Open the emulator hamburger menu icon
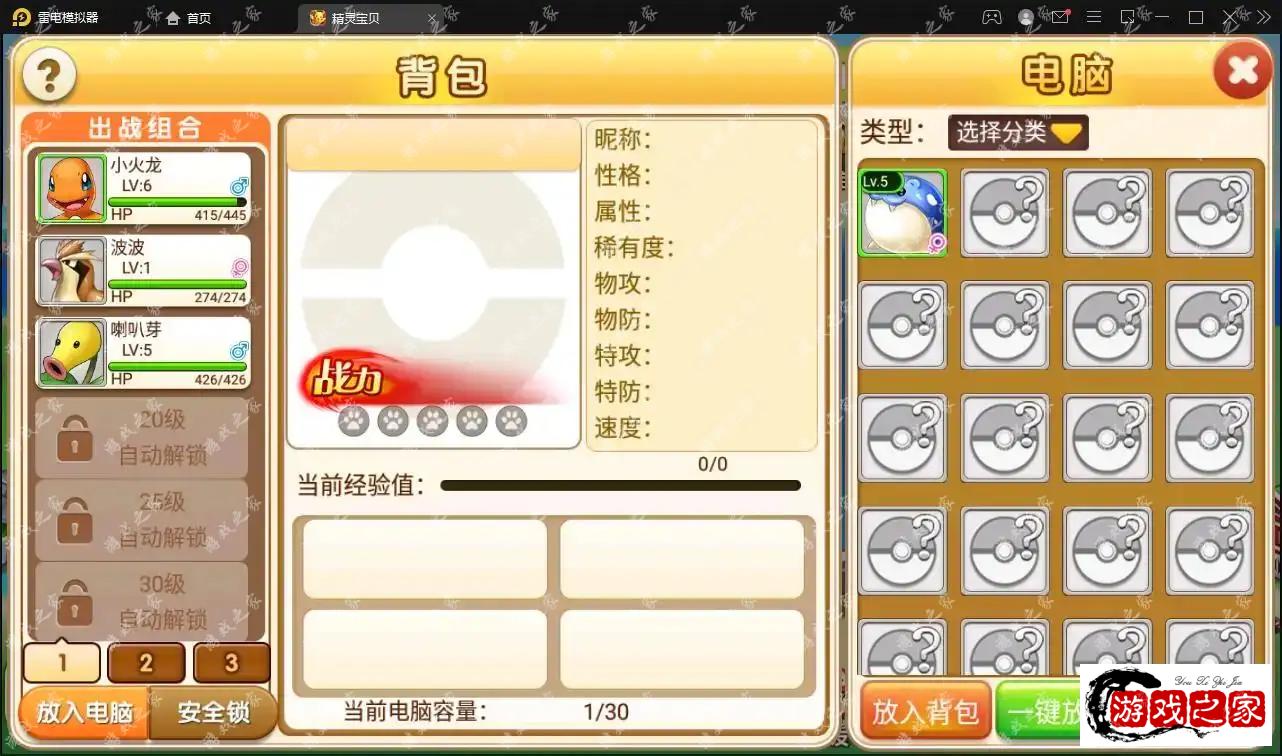 click(x=1094, y=17)
